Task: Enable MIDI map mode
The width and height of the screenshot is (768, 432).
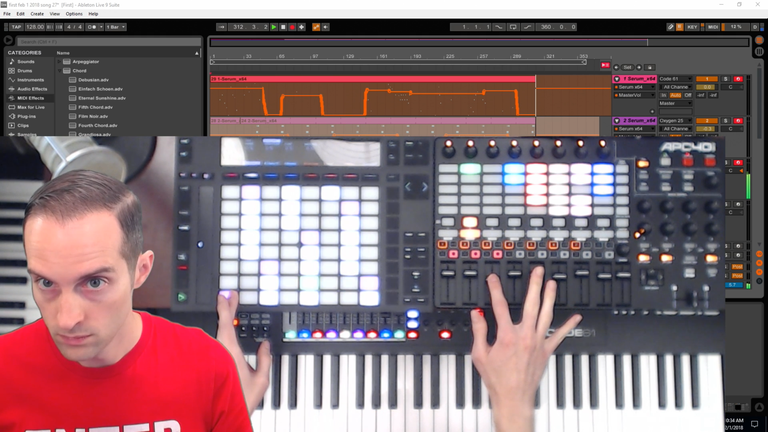Action: point(713,27)
